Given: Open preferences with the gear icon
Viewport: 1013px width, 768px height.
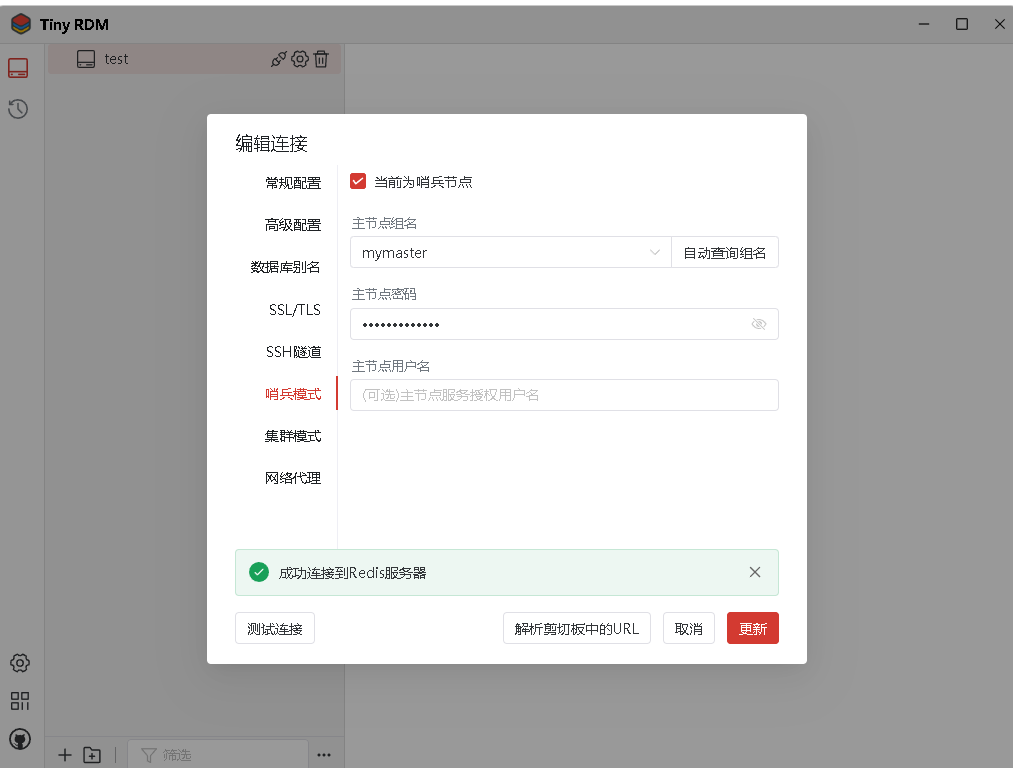Looking at the screenshot, I should point(19,662).
